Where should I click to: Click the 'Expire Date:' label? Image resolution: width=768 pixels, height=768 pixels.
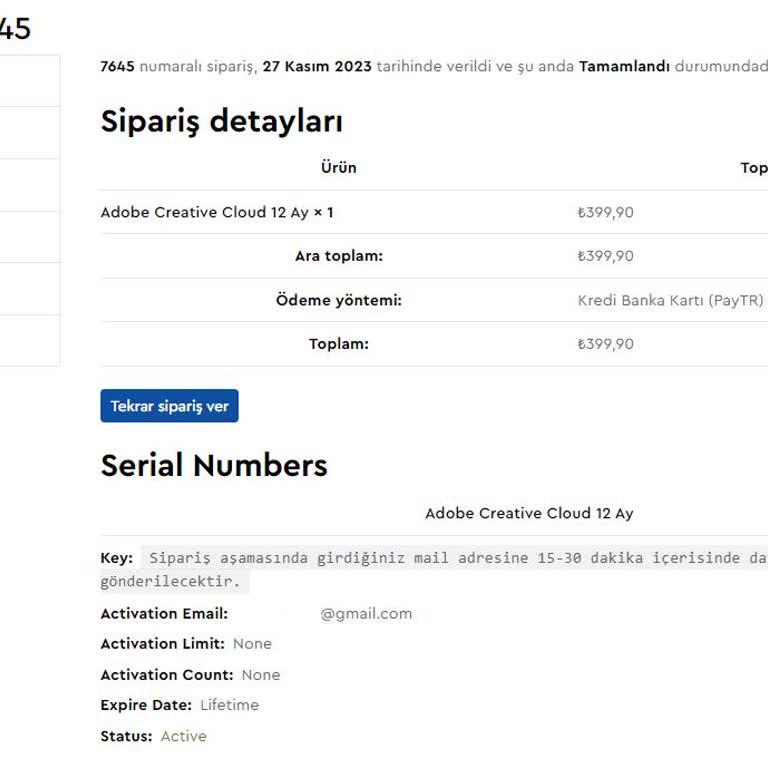click(146, 705)
